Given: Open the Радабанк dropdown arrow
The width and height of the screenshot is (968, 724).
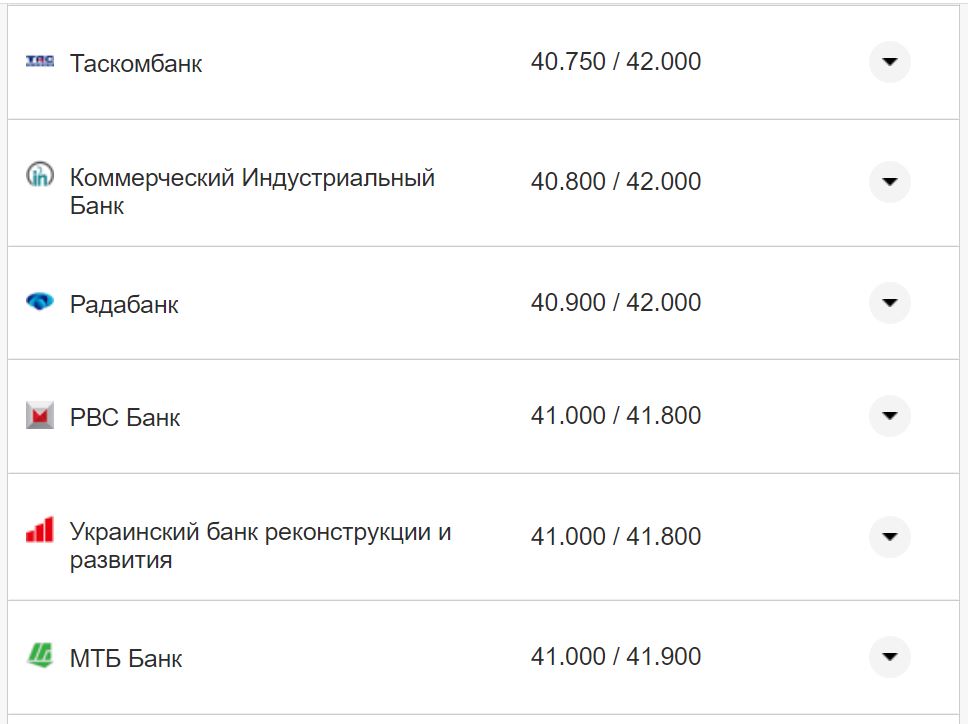Looking at the screenshot, I should click(889, 303).
